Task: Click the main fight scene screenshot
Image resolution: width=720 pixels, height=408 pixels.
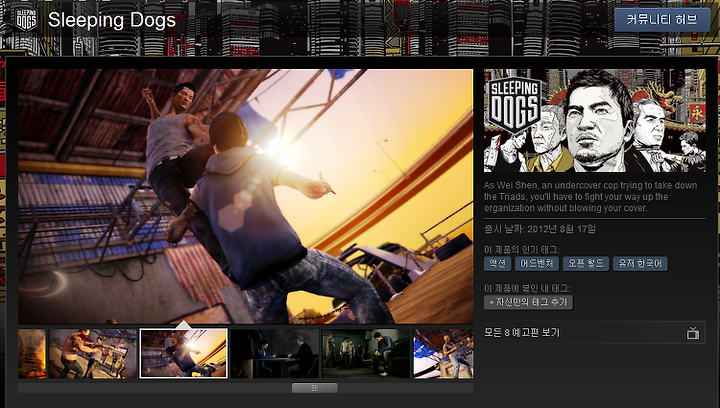Action: coord(246,196)
